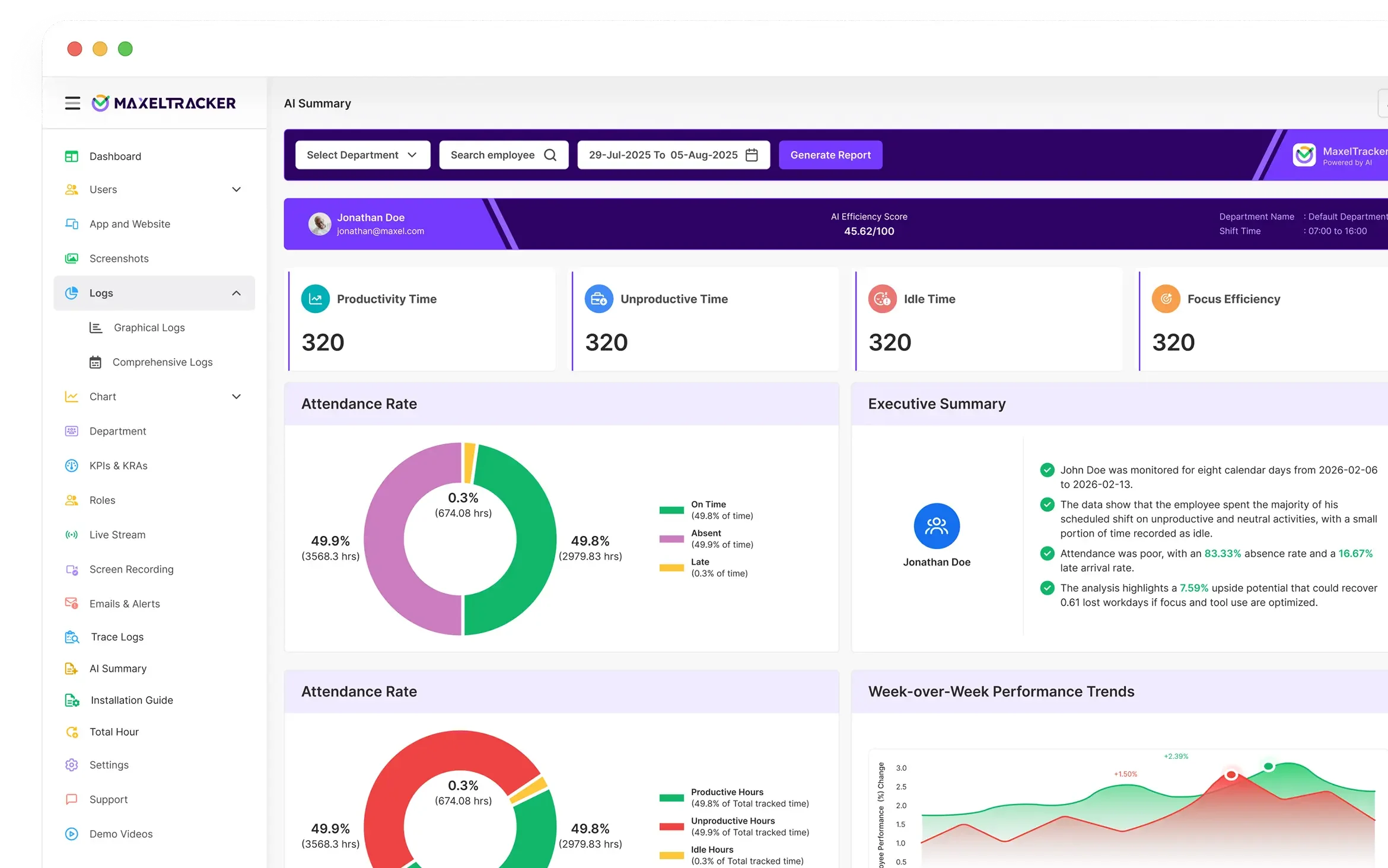Click the On Time green legend swatch

click(671, 510)
